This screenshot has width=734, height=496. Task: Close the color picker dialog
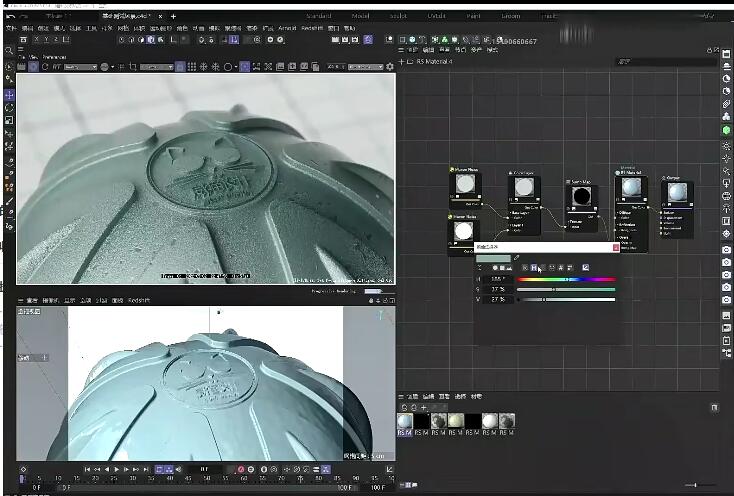[x=615, y=246]
